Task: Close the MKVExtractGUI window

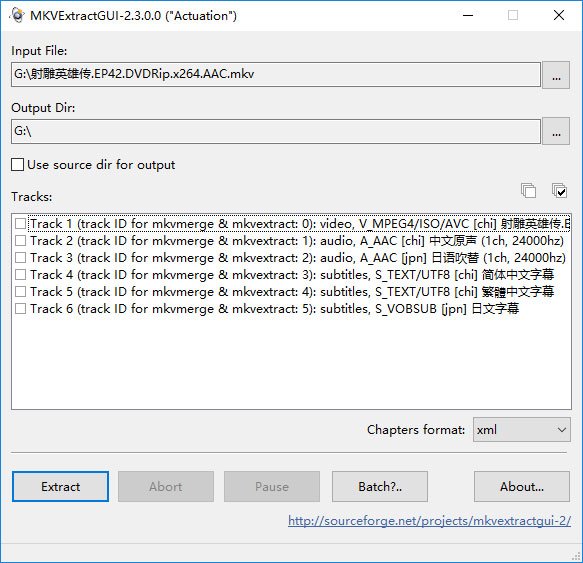Action: coord(559,15)
